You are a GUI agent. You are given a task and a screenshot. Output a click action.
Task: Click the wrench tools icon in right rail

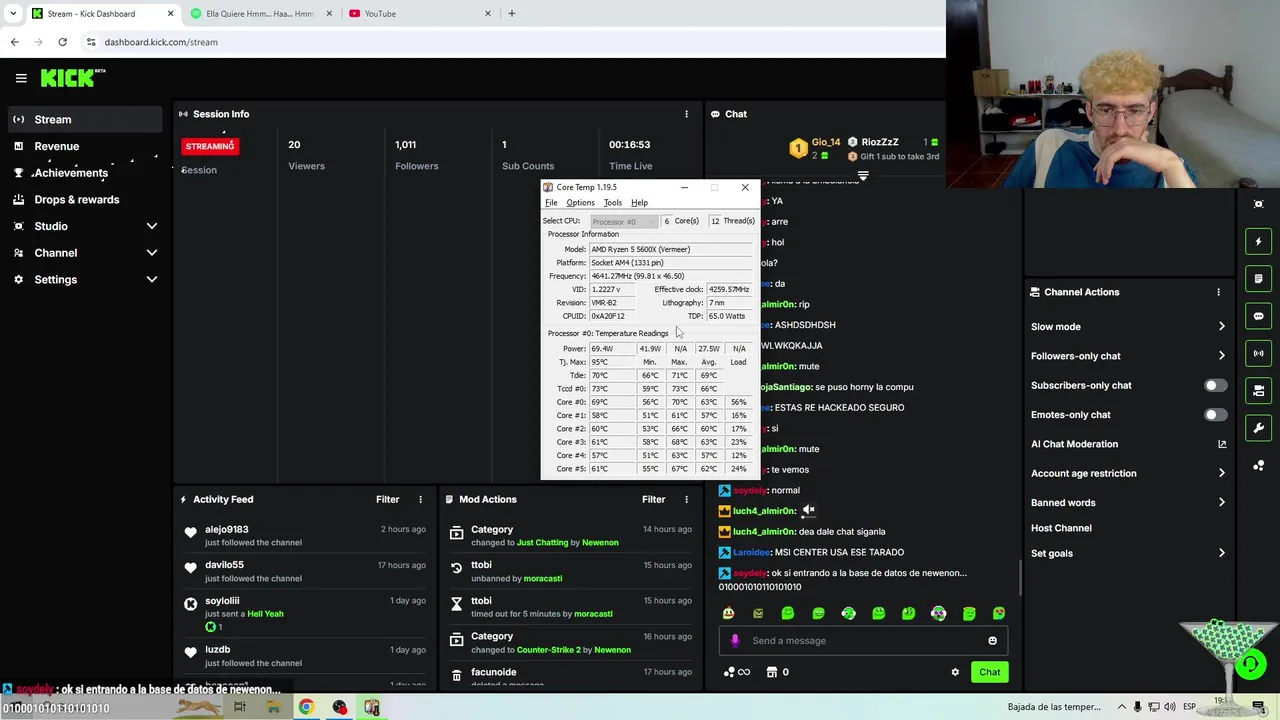(x=1258, y=428)
